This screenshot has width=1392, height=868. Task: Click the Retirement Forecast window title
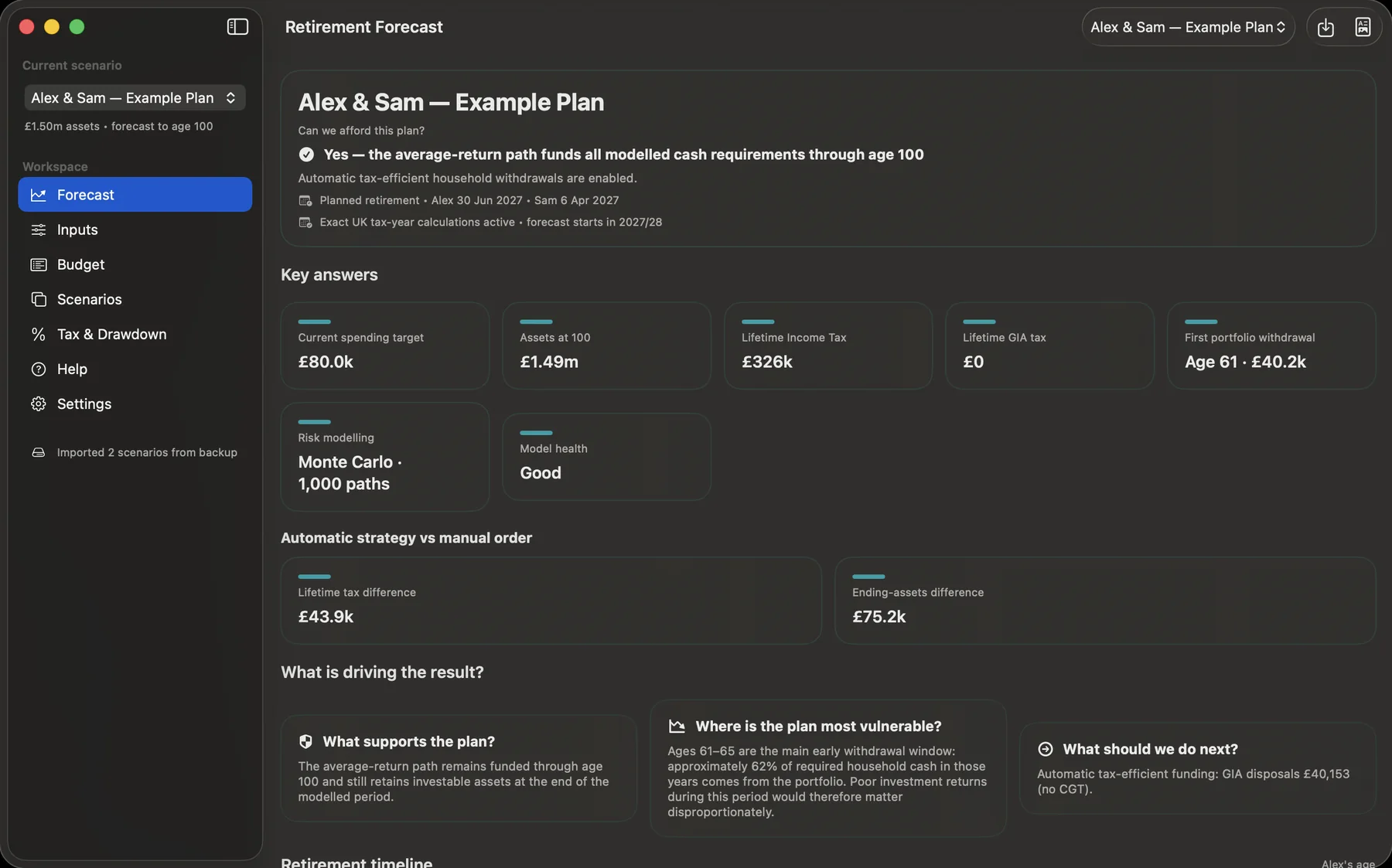[x=363, y=27]
